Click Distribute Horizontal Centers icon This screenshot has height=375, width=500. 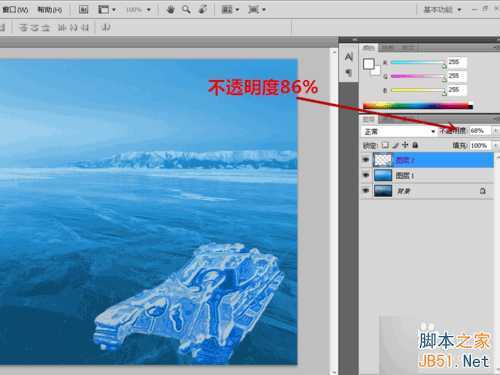click(x=73, y=28)
